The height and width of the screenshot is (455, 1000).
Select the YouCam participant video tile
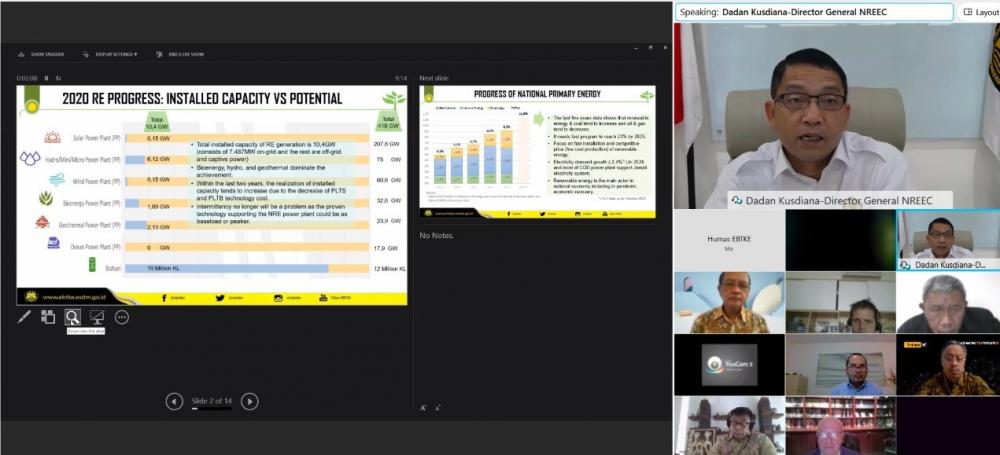pyautogui.click(x=727, y=365)
